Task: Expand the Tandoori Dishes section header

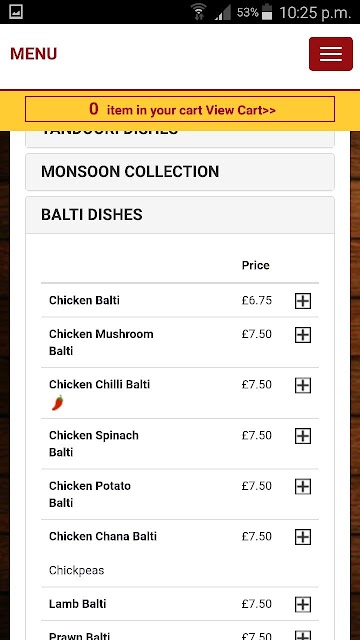Action: (180, 138)
